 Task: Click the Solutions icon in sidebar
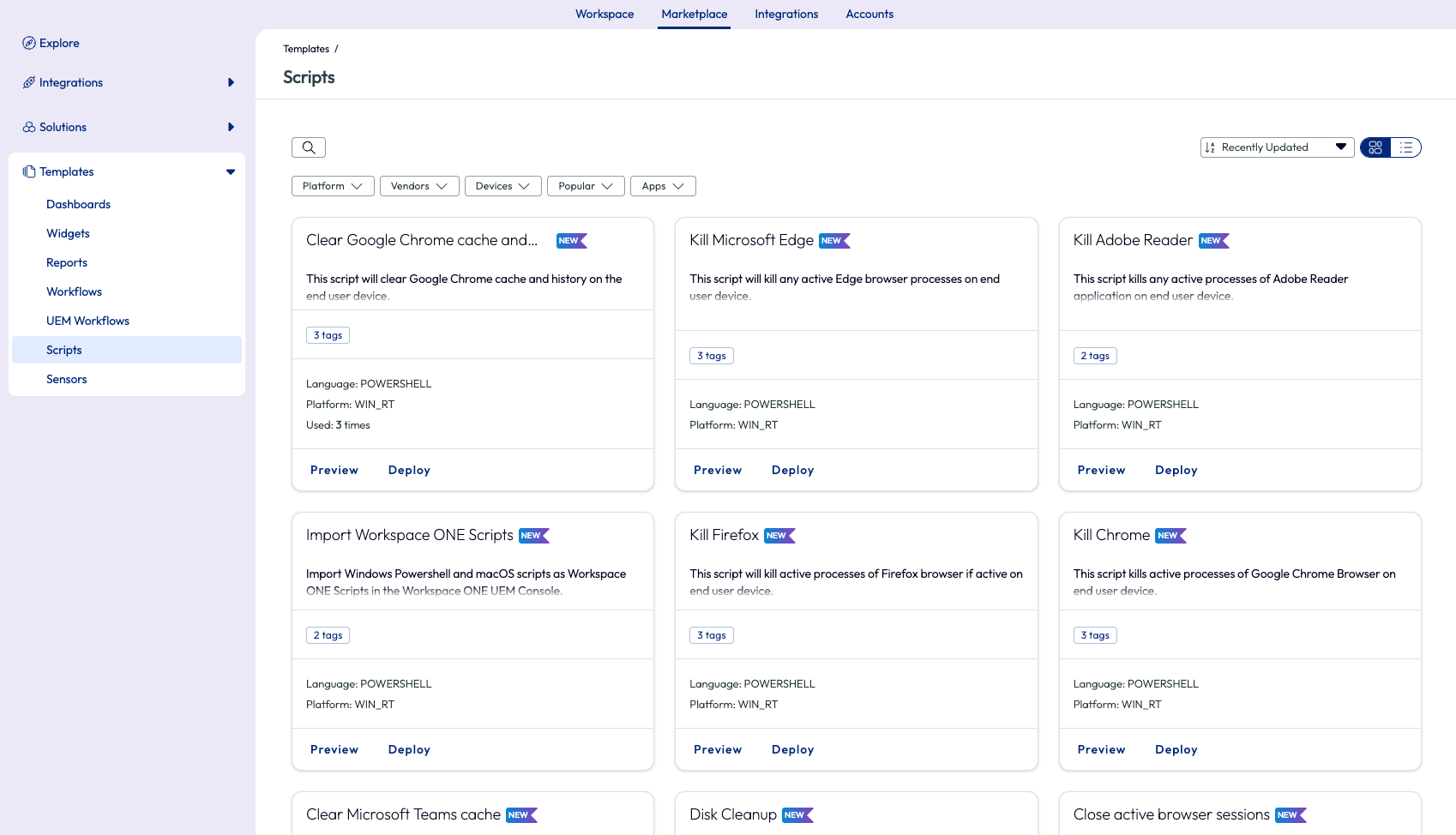pos(29,127)
